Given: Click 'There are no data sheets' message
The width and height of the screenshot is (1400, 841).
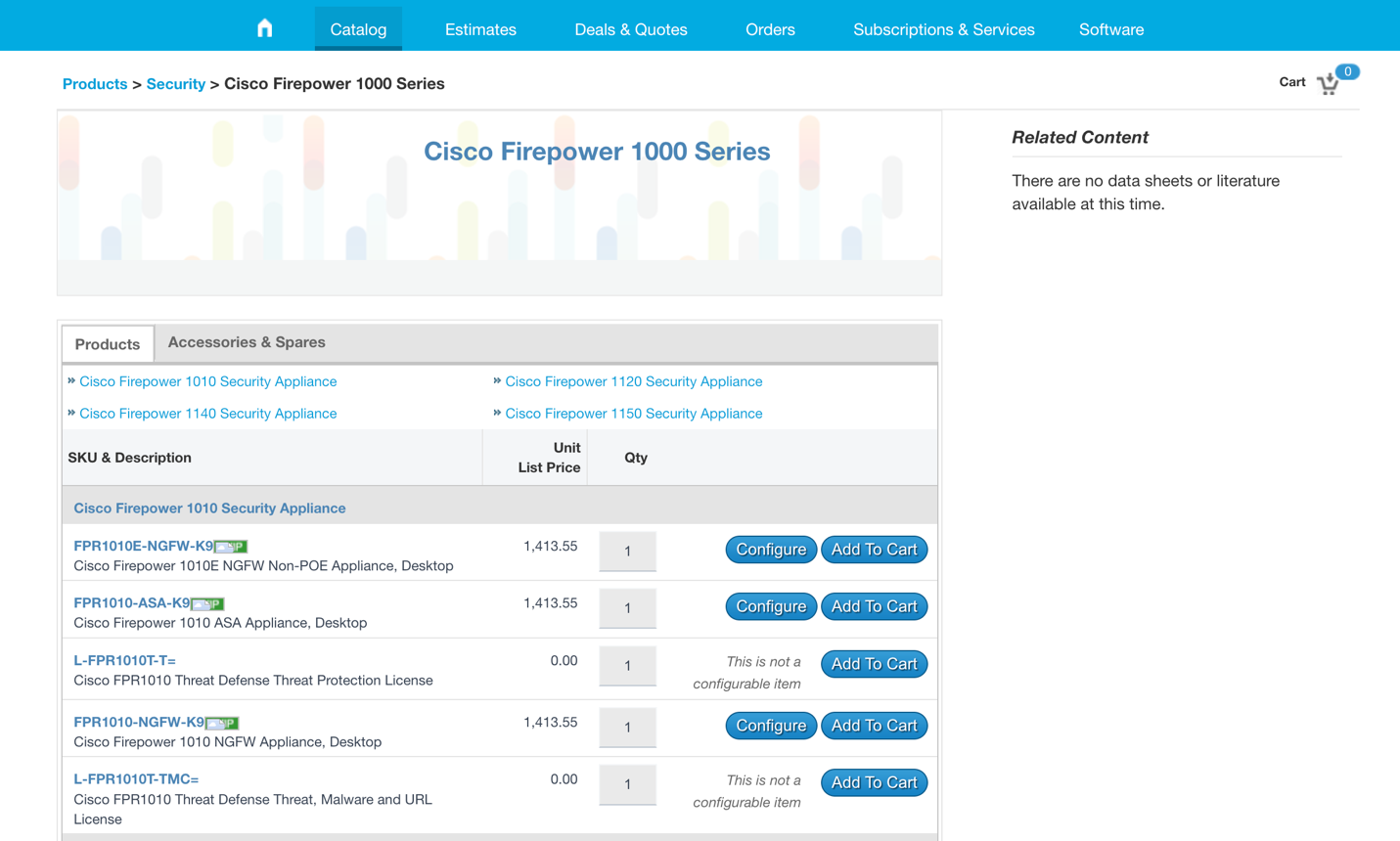Looking at the screenshot, I should 1146,193.
